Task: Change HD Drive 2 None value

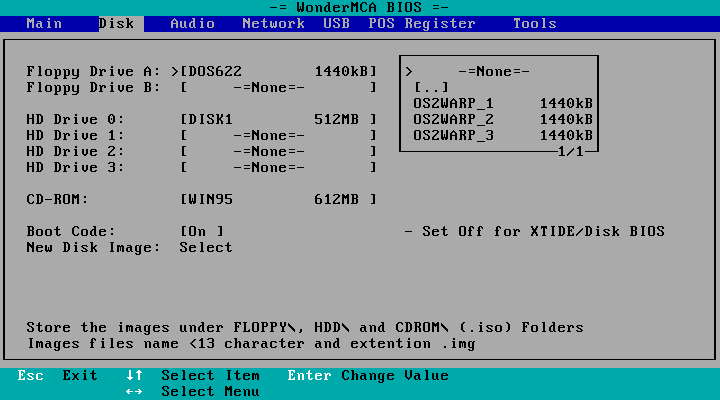Action: [279, 152]
